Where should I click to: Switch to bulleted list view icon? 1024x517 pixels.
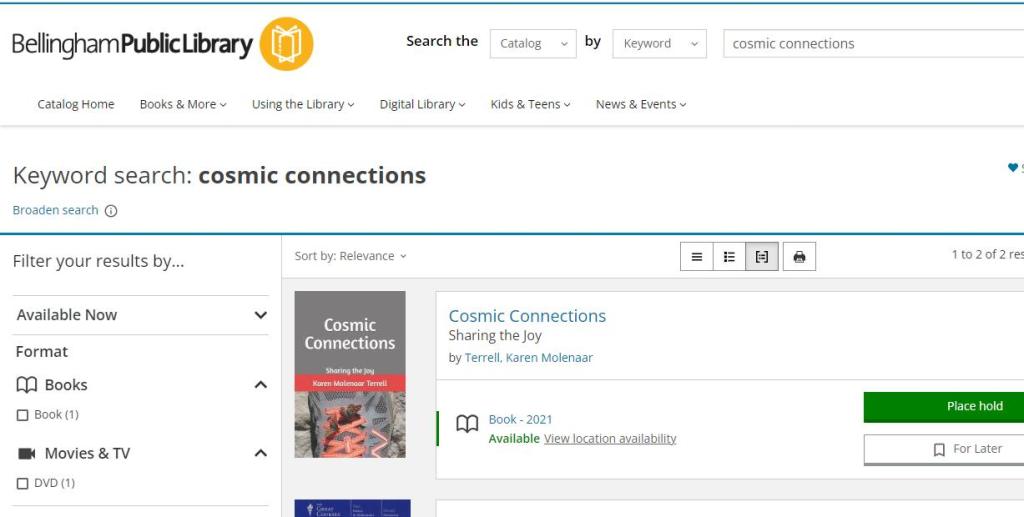pos(729,257)
